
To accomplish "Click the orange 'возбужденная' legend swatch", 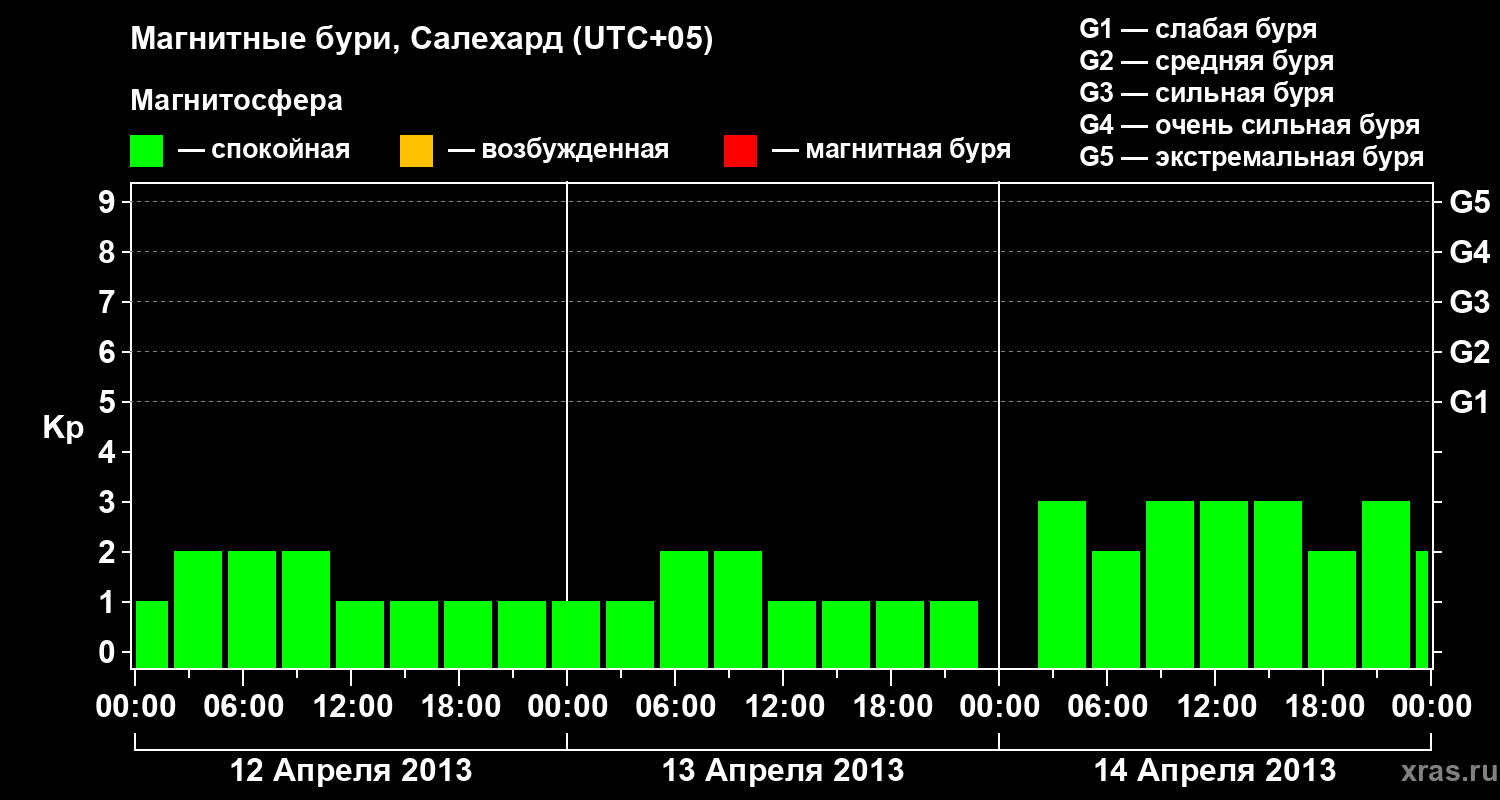I will click(416, 151).
